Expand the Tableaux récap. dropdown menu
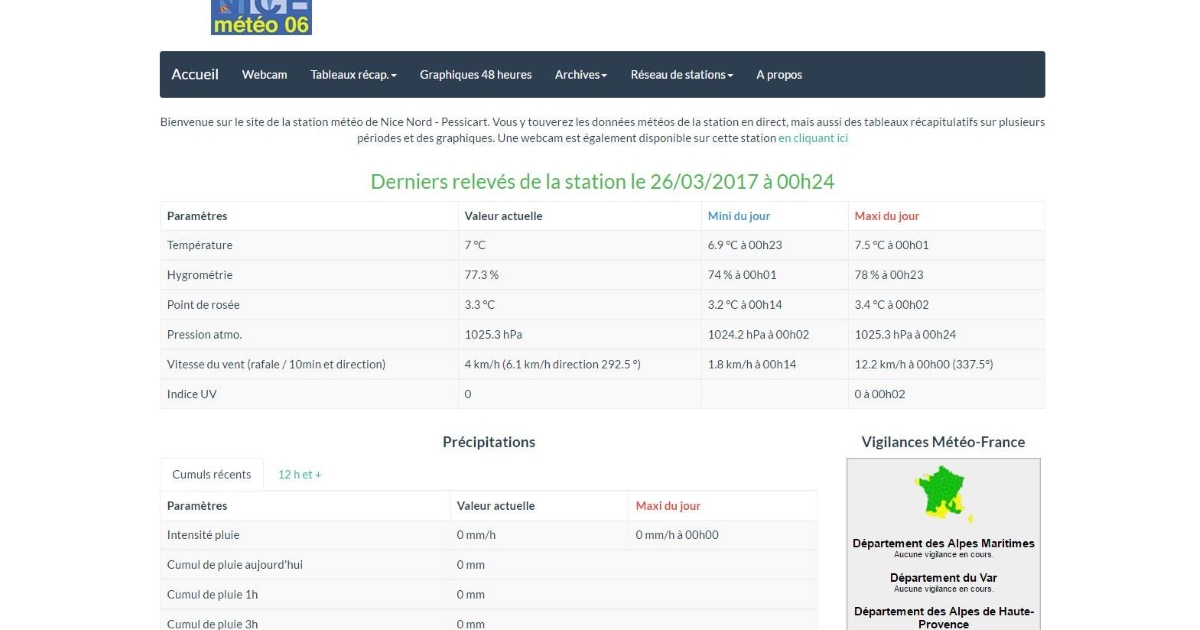Viewport: 1200px width, 630px height. (354, 75)
